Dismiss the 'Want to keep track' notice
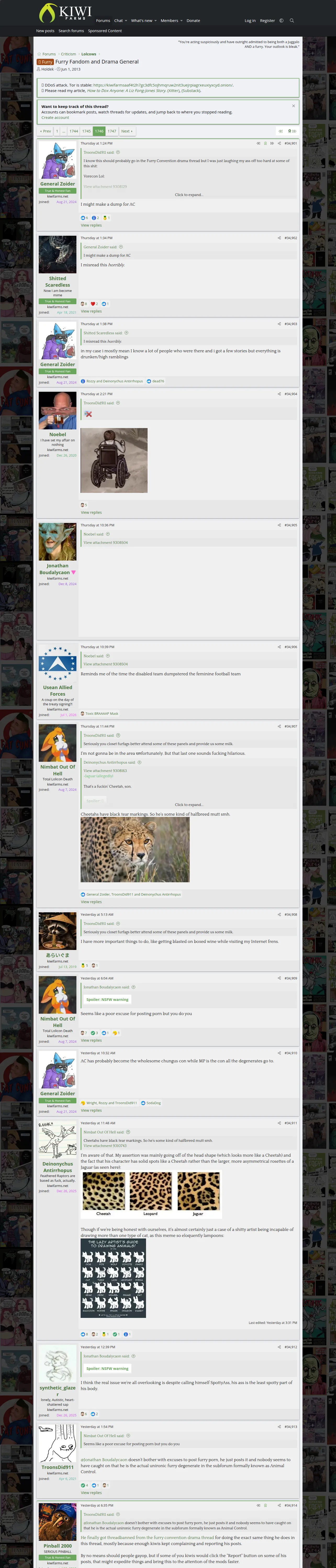This screenshot has width=336, height=1568. tap(293, 106)
